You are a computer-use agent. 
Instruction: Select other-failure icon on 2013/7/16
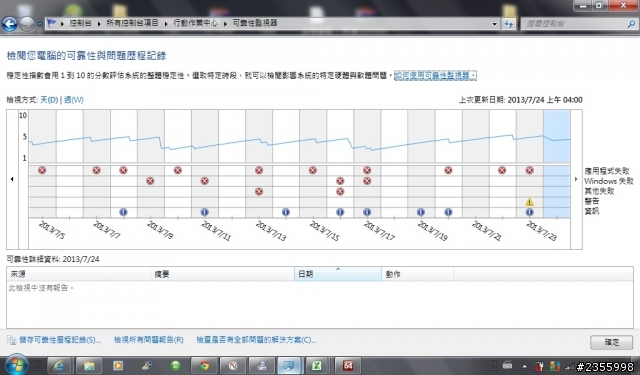[x=340, y=191]
